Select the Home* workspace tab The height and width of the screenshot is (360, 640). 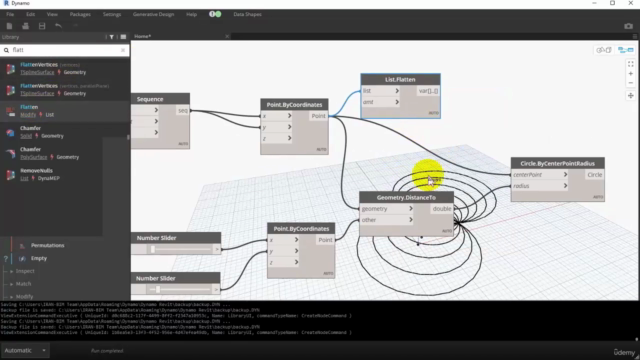[x=142, y=36]
